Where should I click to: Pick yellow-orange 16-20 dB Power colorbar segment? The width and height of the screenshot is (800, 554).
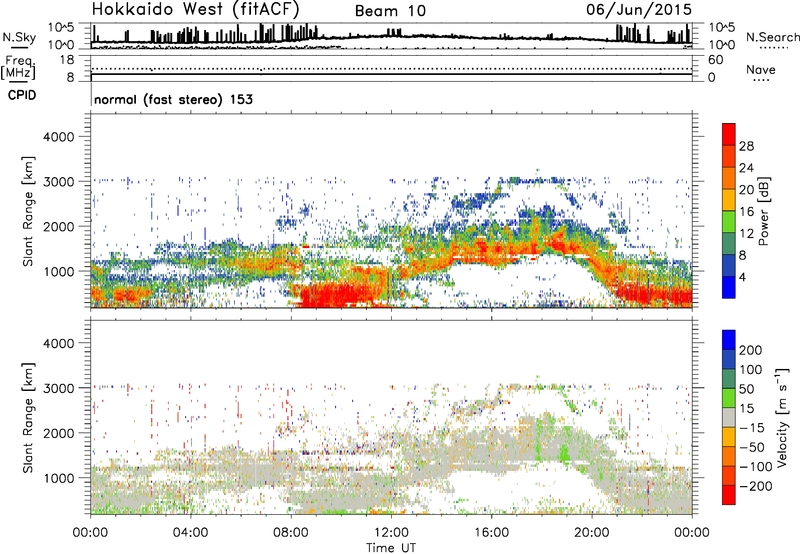click(x=729, y=200)
